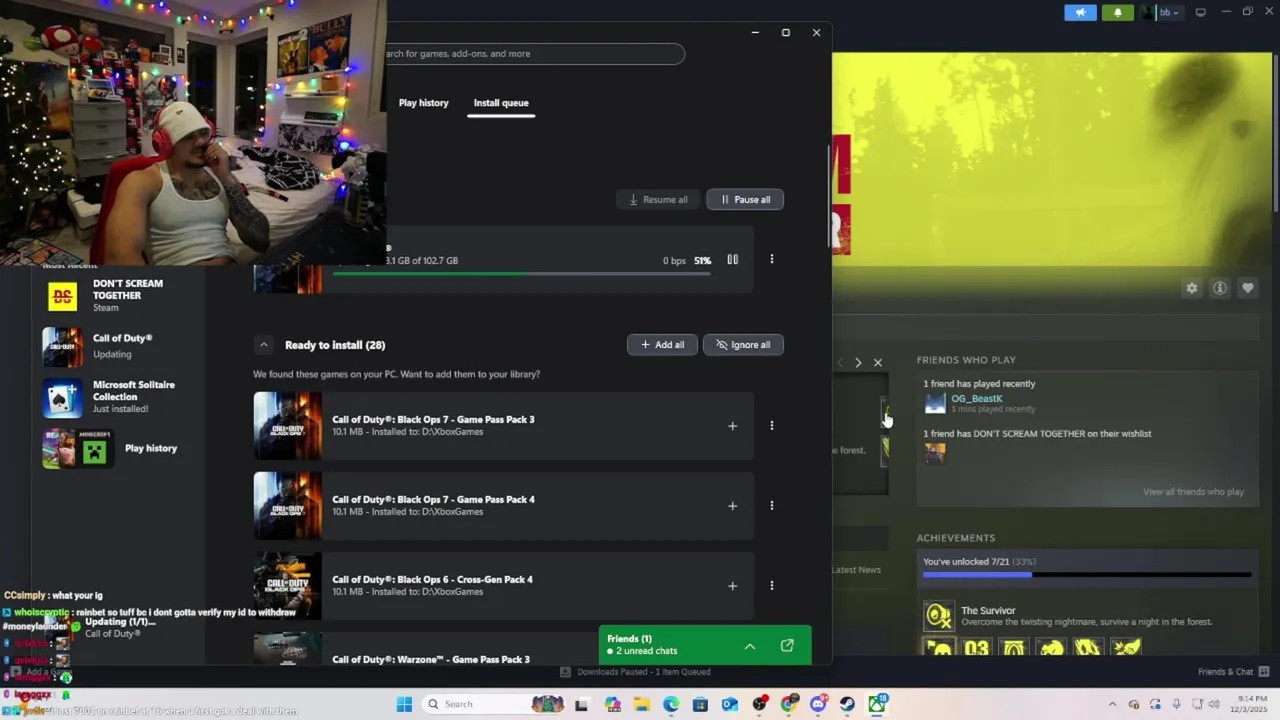Open Microsoft Store from the taskbar
The image size is (1280, 720).
click(700, 704)
